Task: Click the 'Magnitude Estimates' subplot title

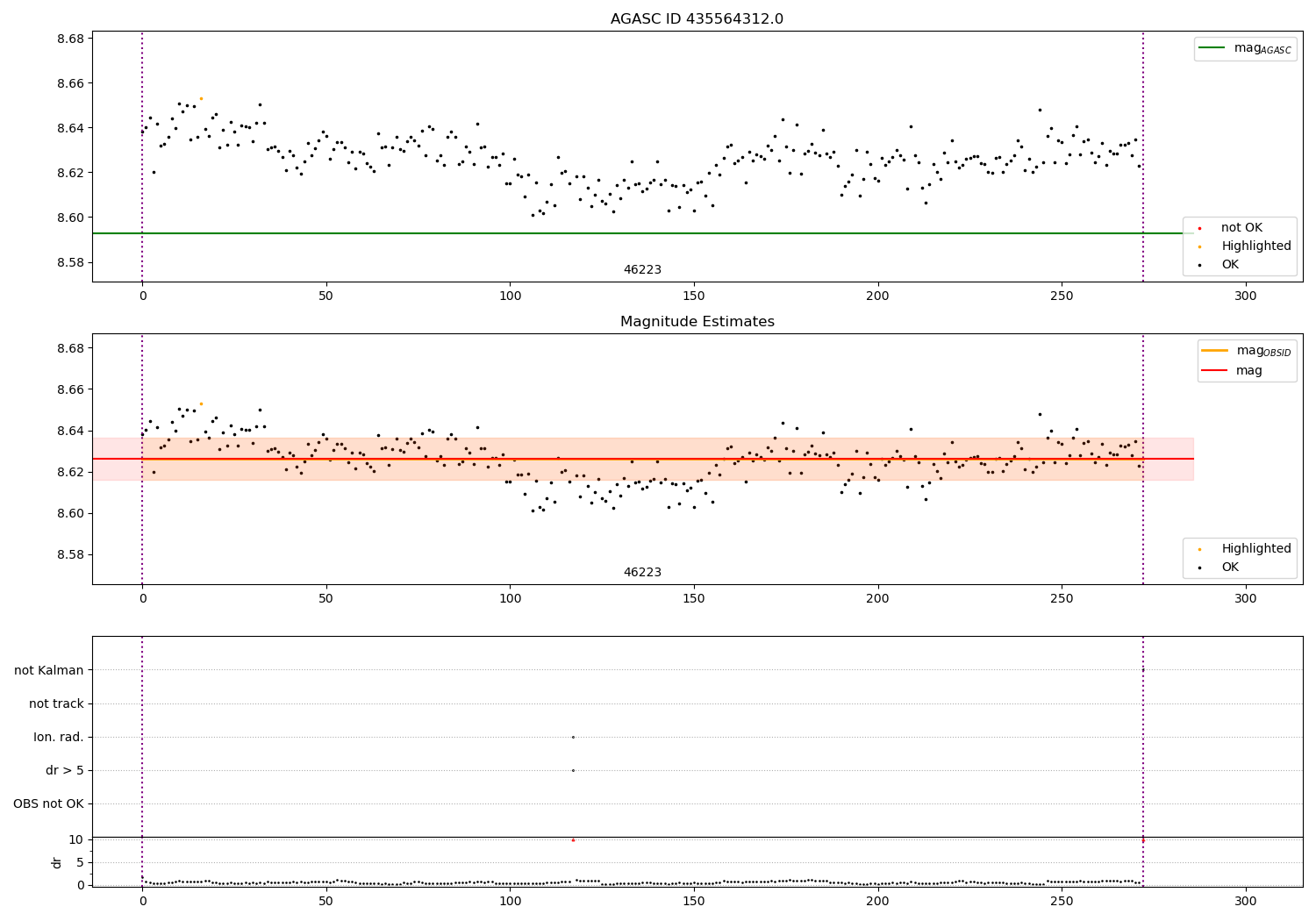Action: click(x=697, y=322)
